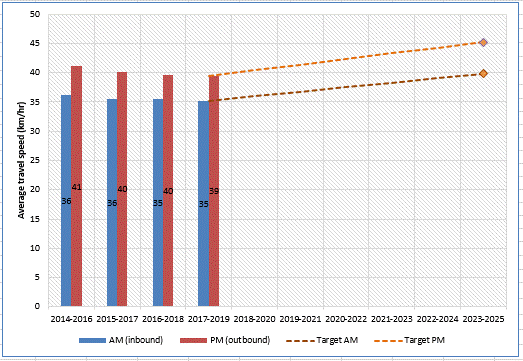
Task: Select the Target AM diamond marker at 2023-2025
Action: coord(483,73)
